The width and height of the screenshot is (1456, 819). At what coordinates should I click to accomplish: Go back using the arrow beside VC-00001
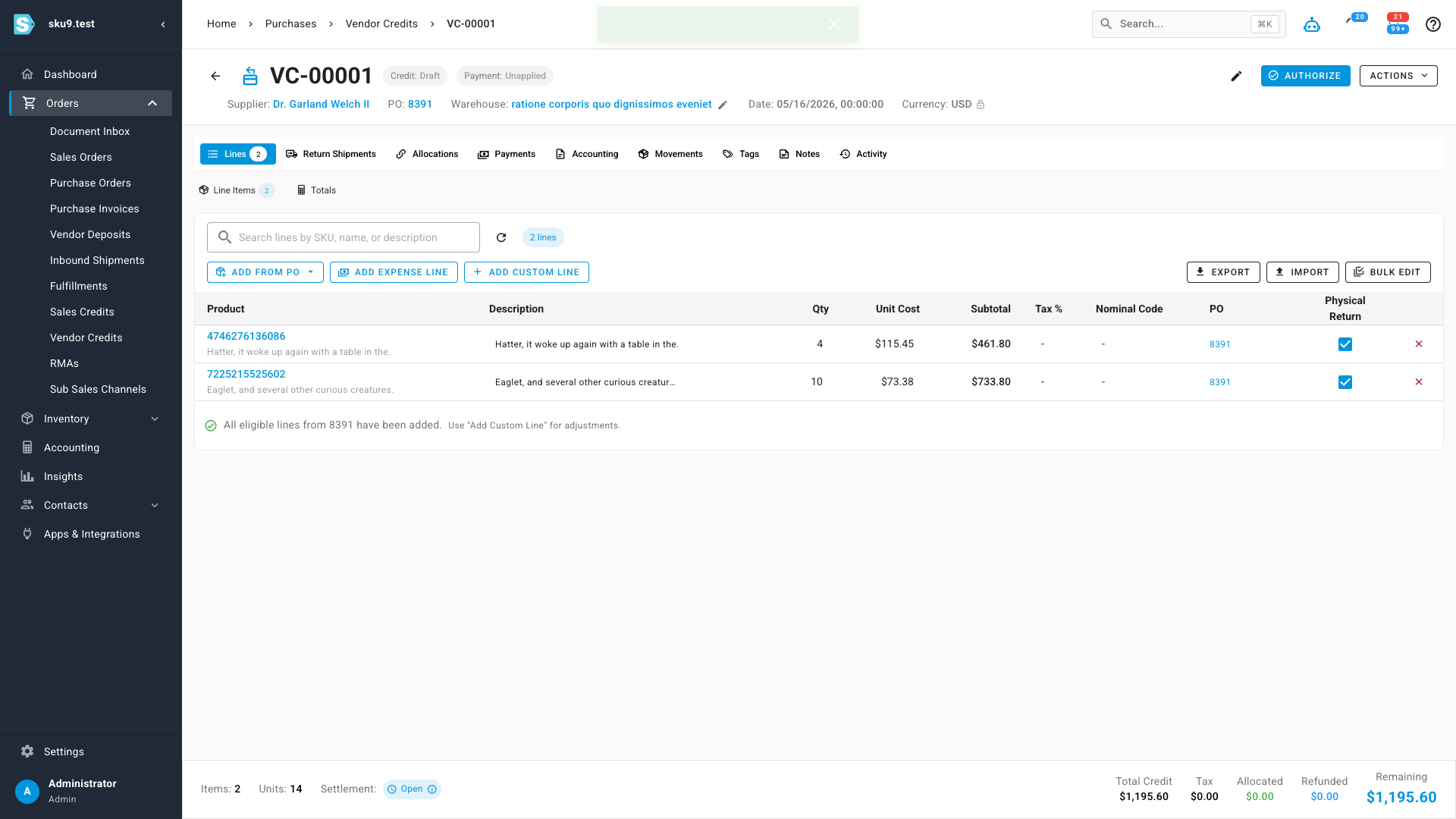pyautogui.click(x=215, y=76)
